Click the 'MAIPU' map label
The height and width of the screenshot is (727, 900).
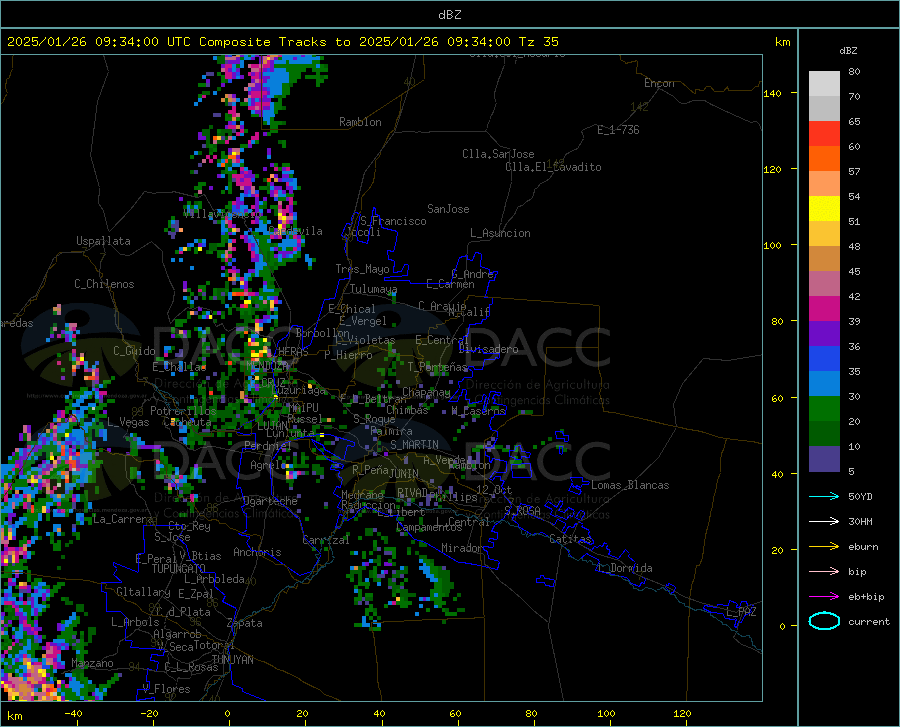click(x=303, y=407)
